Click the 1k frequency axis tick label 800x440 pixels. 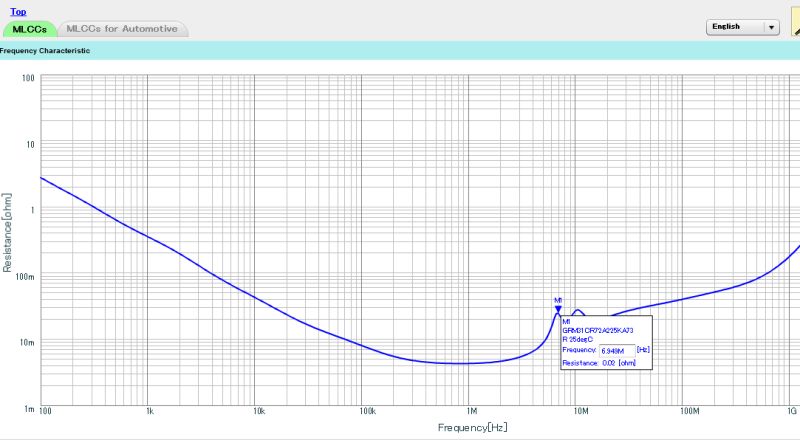point(149,411)
